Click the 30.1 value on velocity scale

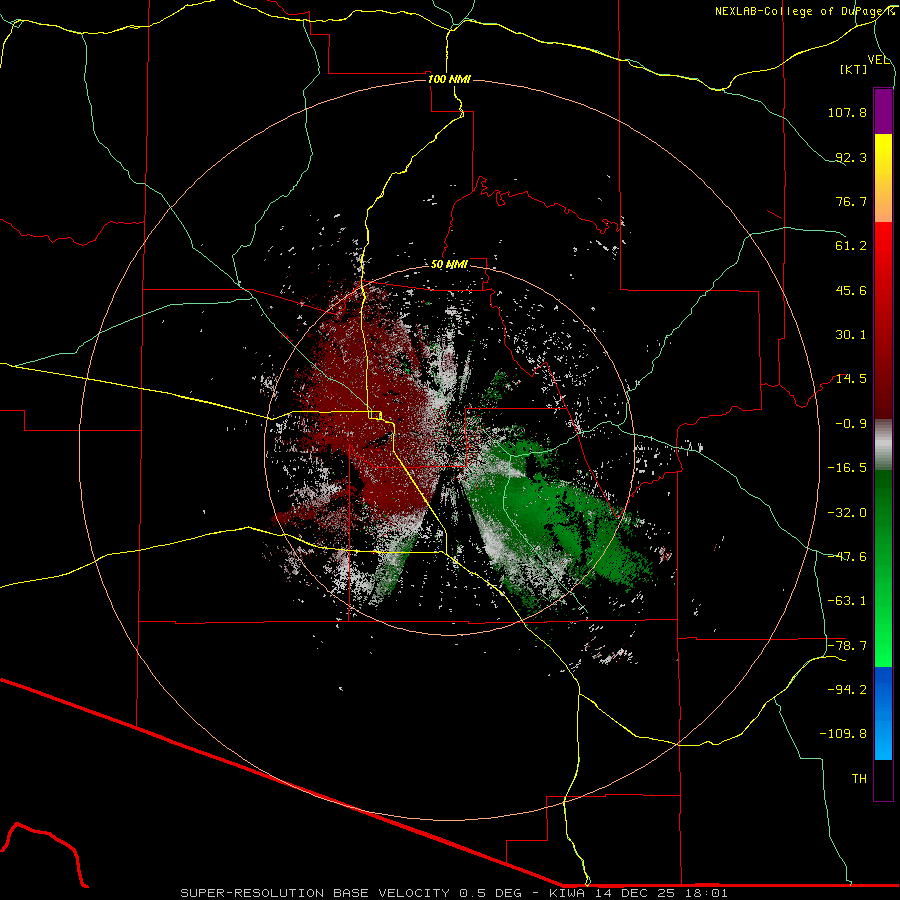(x=851, y=335)
